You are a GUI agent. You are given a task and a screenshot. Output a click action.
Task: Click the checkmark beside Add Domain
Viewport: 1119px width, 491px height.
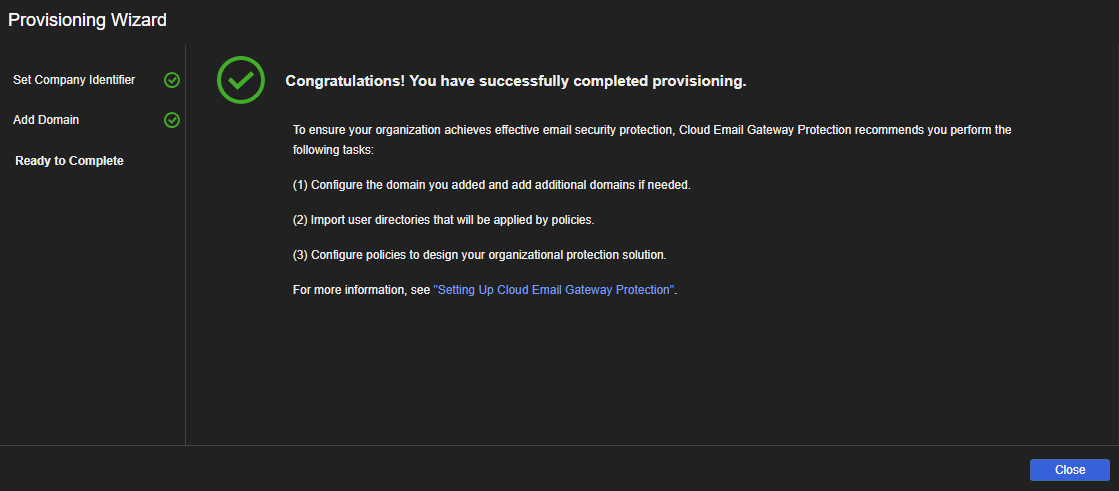tap(172, 120)
